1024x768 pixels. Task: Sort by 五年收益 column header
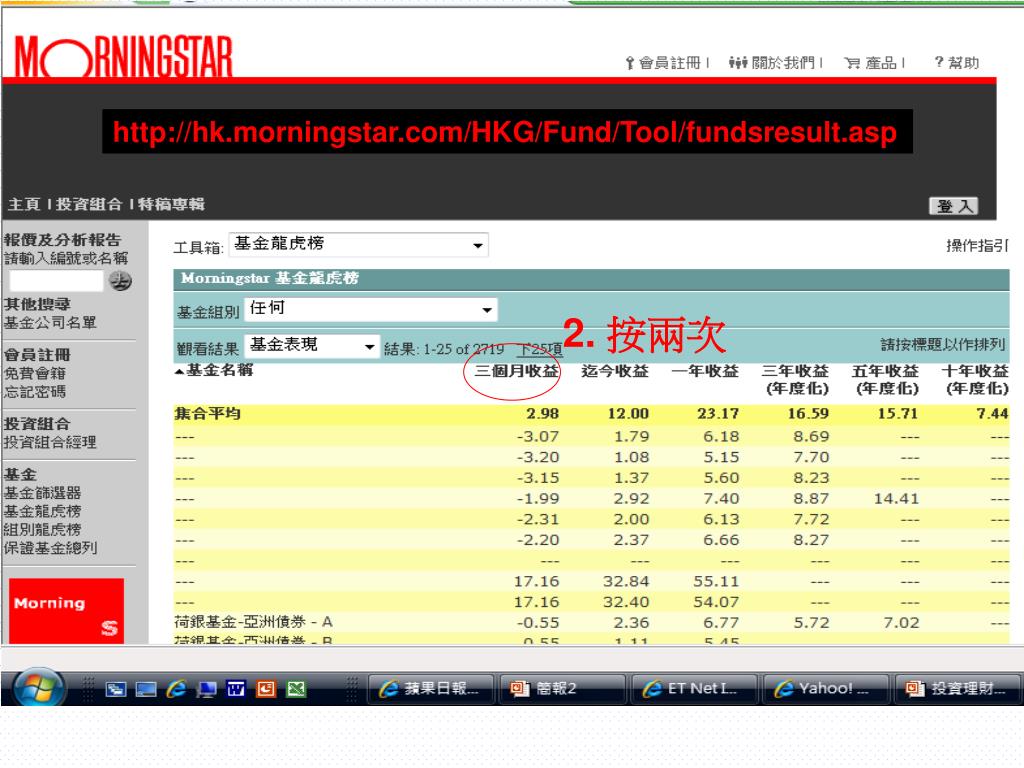[x=886, y=379]
